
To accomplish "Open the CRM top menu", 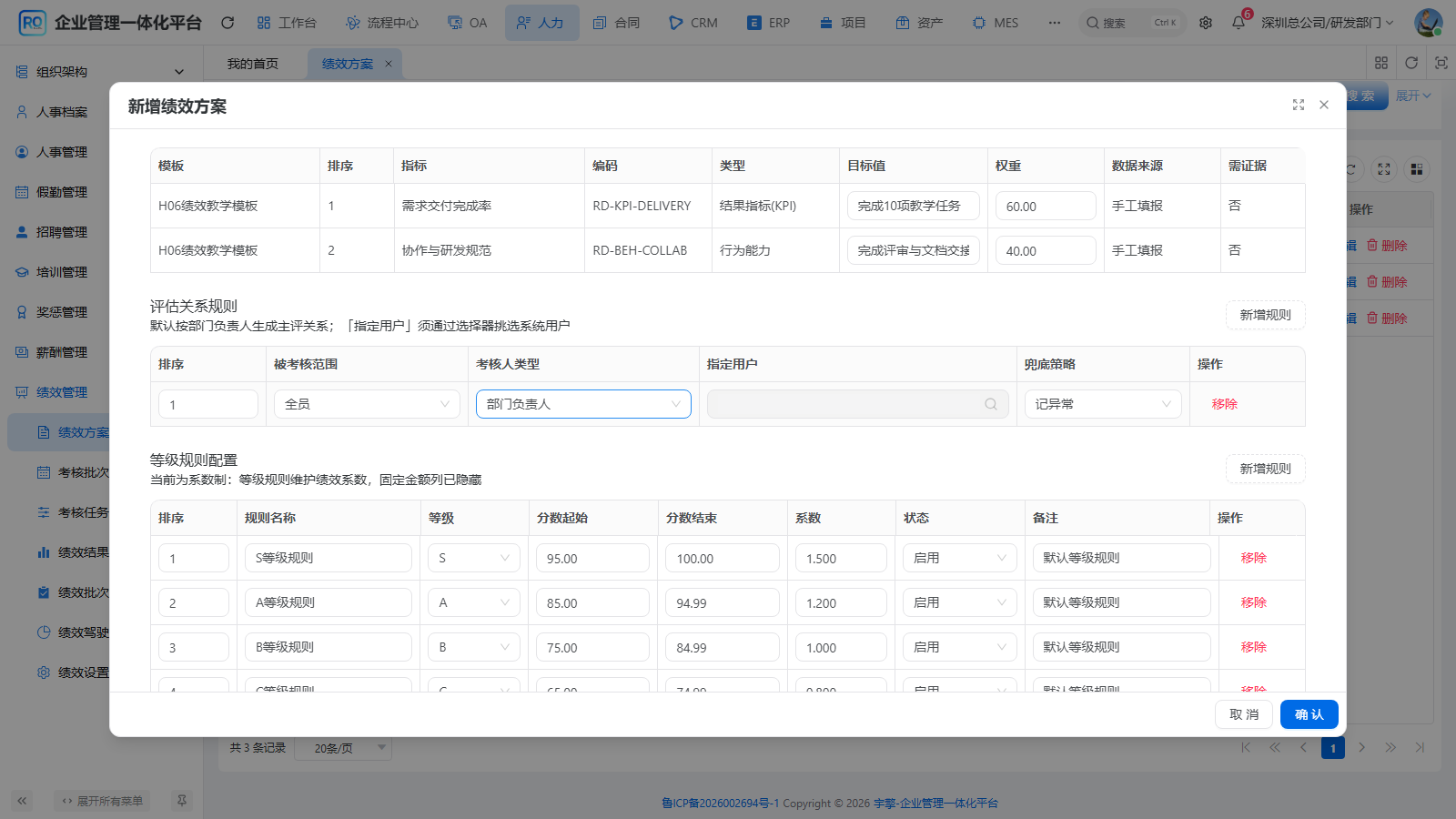I will tap(693, 23).
